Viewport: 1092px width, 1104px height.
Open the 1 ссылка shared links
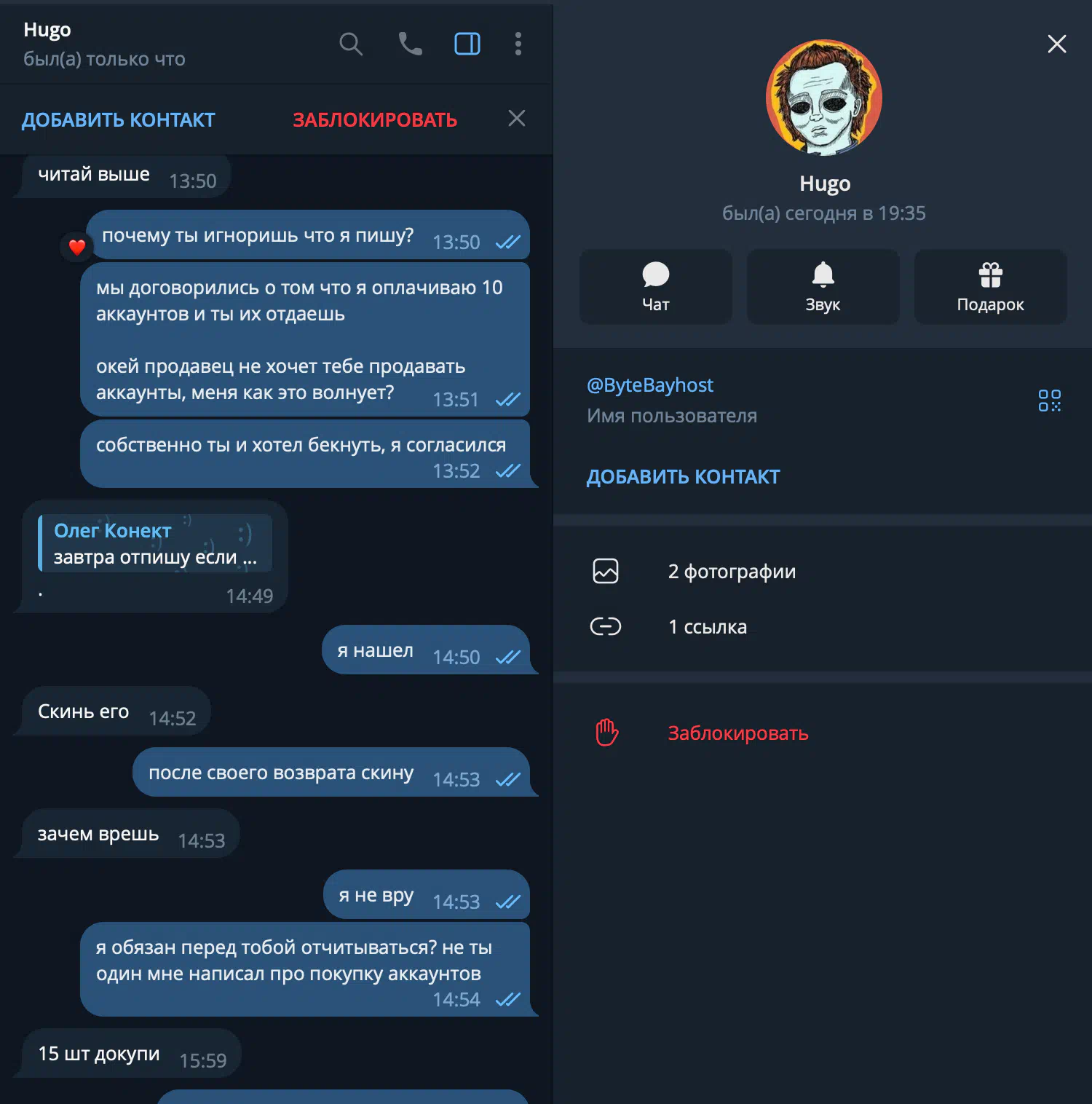(x=823, y=626)
